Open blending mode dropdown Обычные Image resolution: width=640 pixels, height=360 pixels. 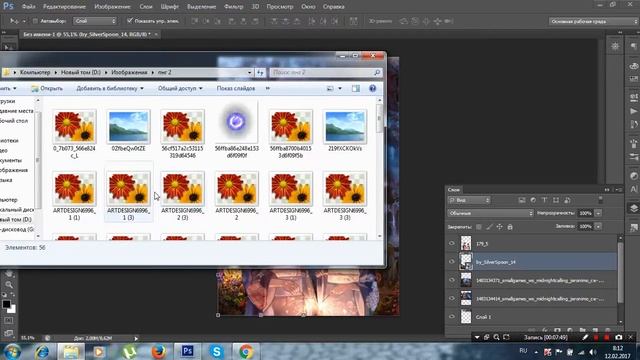(490, 213)
